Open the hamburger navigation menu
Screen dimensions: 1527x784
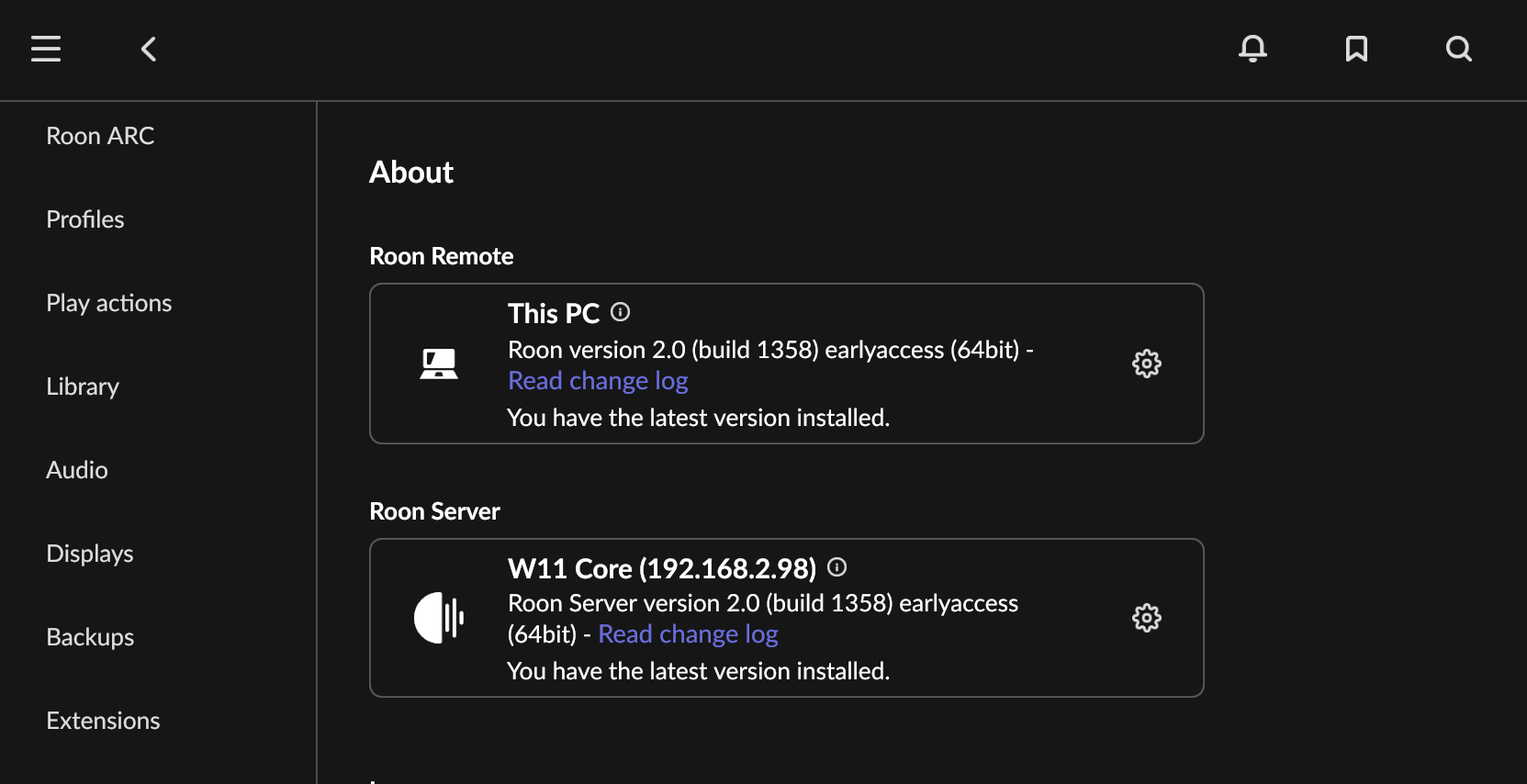point(46,49)
